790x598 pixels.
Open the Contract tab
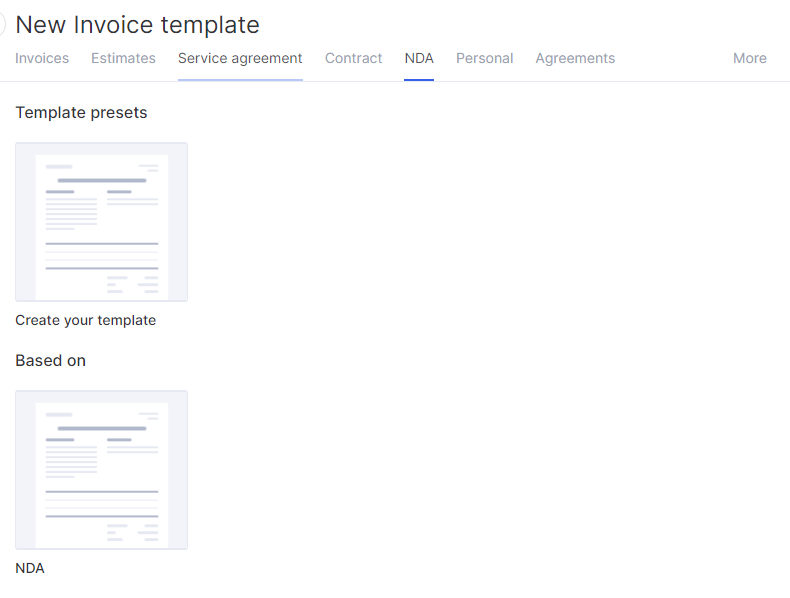click(x=354, y=58)
